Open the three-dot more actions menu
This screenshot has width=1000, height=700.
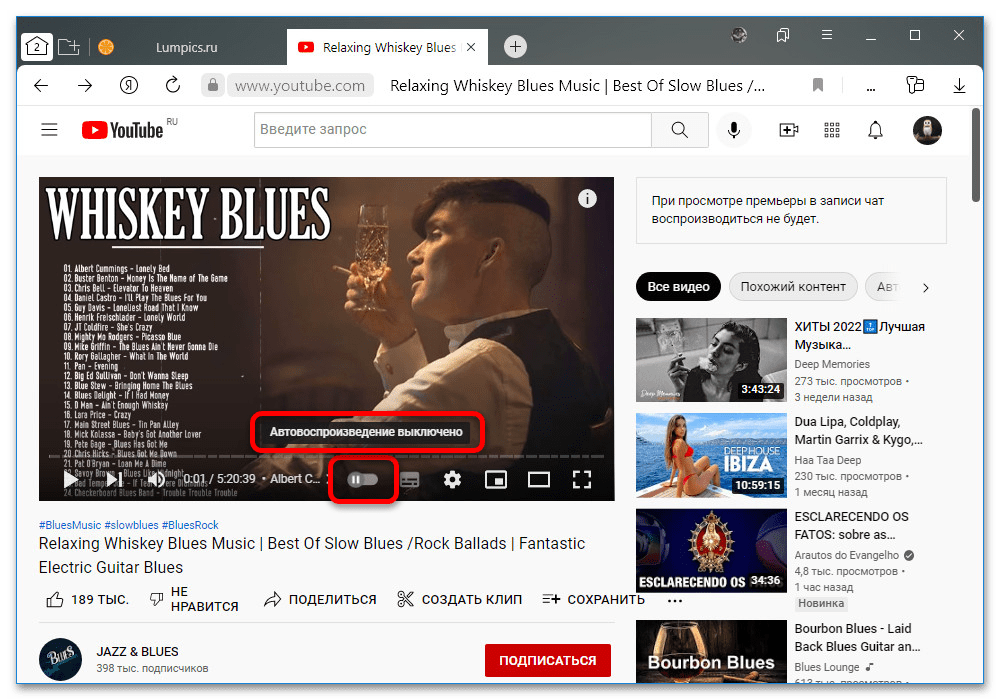point(675,600)
